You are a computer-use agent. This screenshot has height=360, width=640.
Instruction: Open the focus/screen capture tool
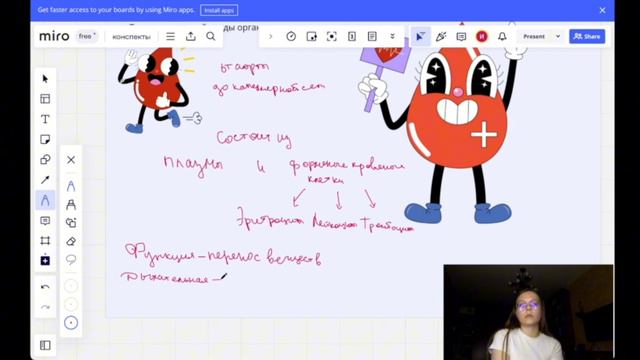[332, 36]
